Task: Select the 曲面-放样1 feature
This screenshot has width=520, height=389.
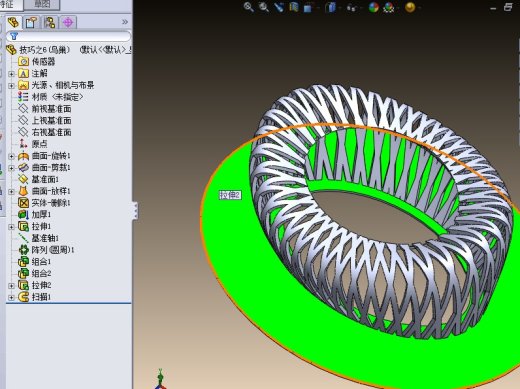Action: pyautogui.click(x=51, y=191)
